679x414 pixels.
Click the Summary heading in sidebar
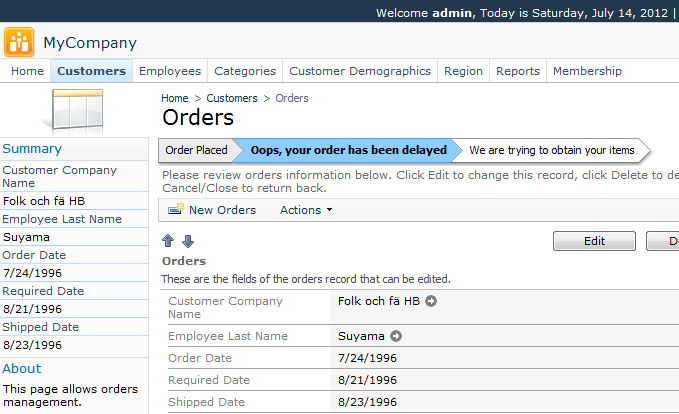click(32, 149)
